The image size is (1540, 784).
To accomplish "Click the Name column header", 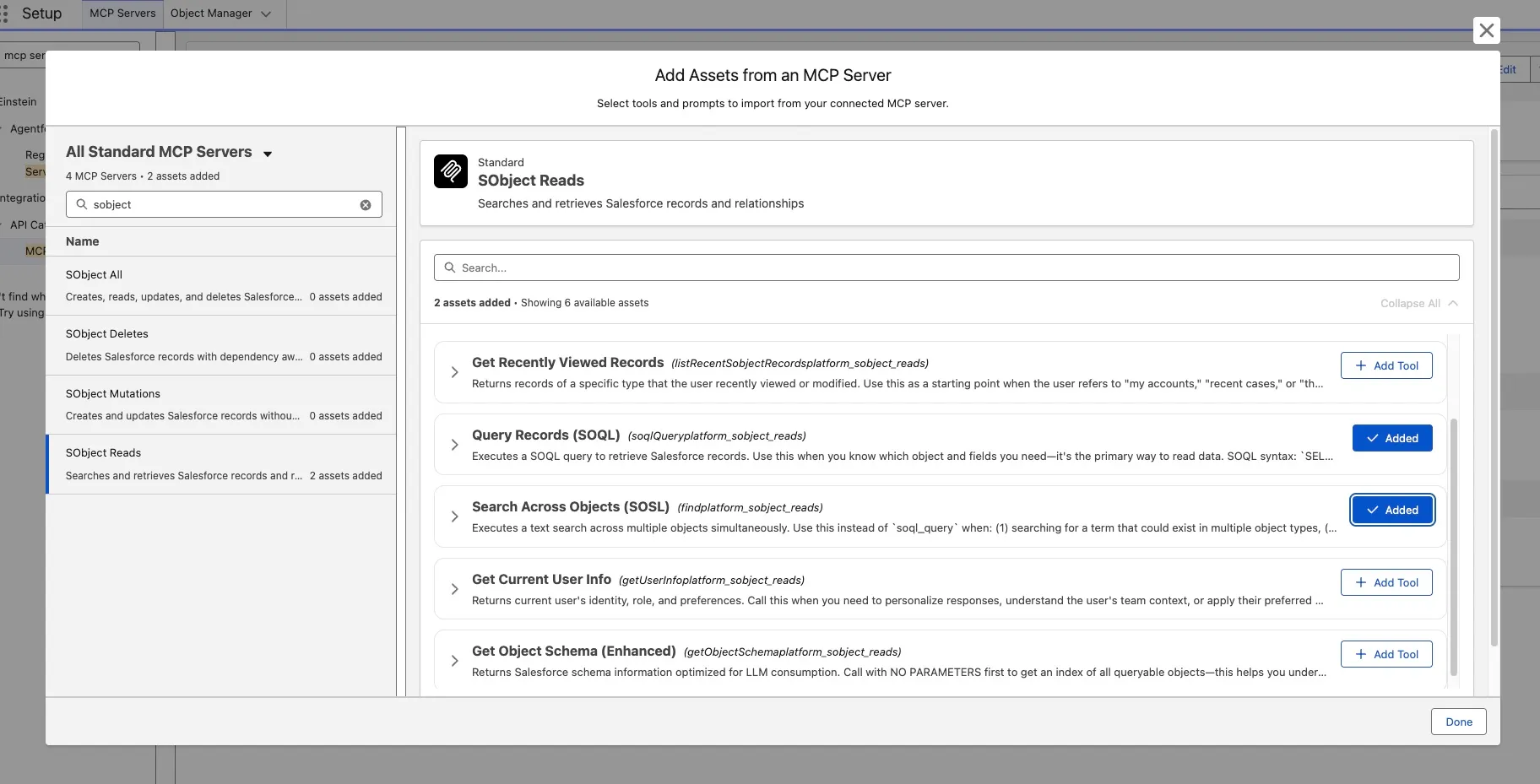I will tap(83, 241).
